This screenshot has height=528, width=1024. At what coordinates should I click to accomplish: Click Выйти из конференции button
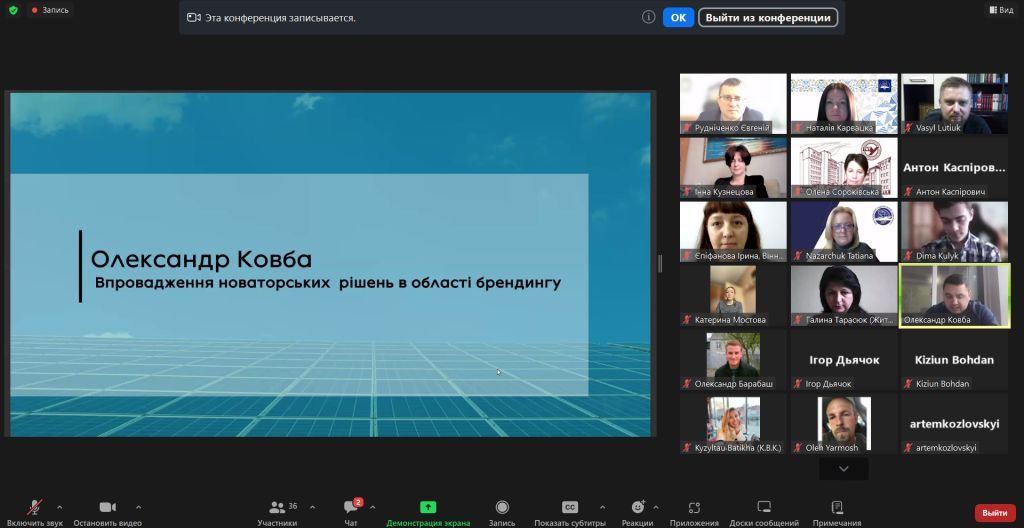click(x=768, y=18)
